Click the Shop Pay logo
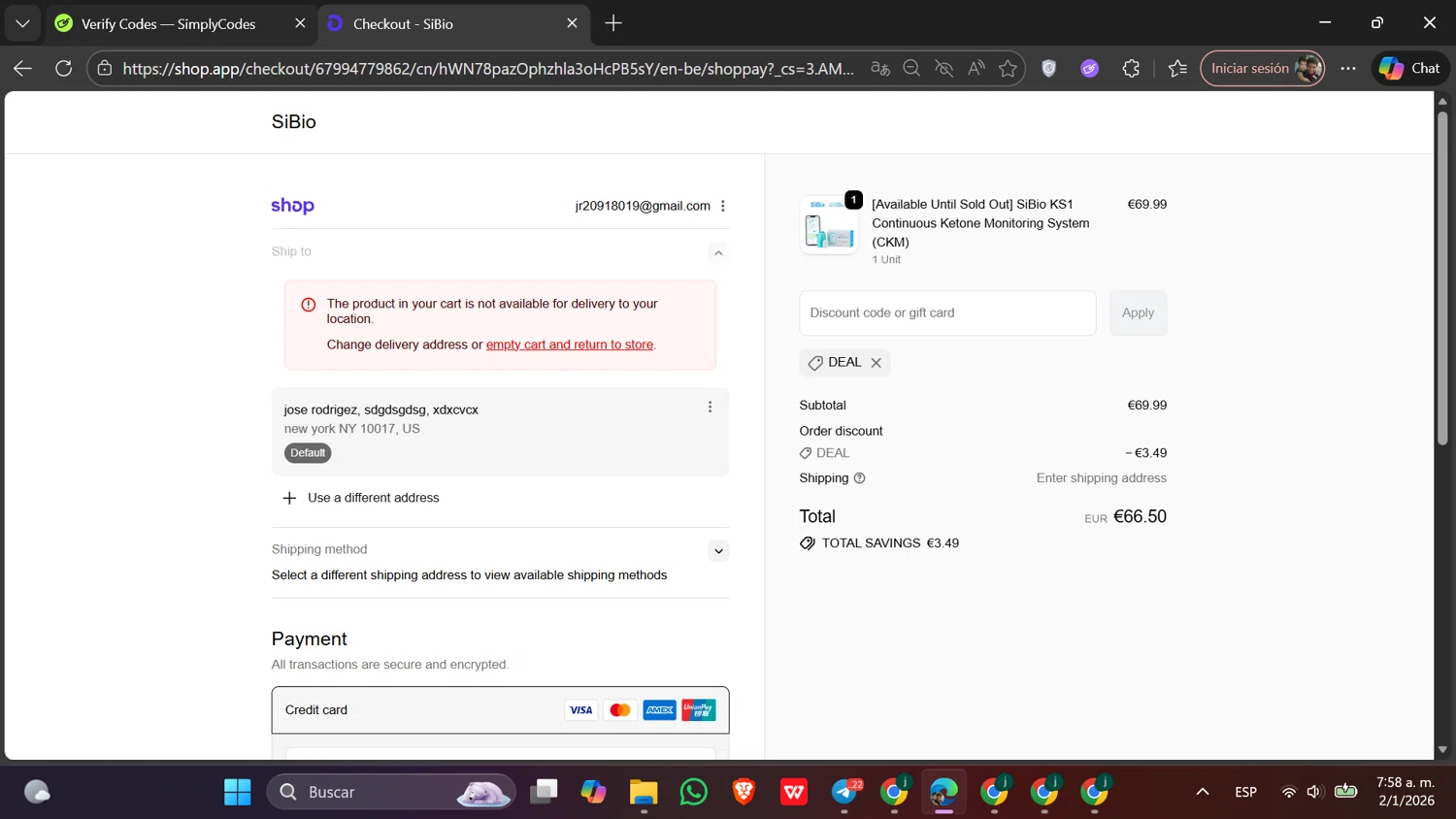Viewport: 1456px width, 819px height. (292, 206)
